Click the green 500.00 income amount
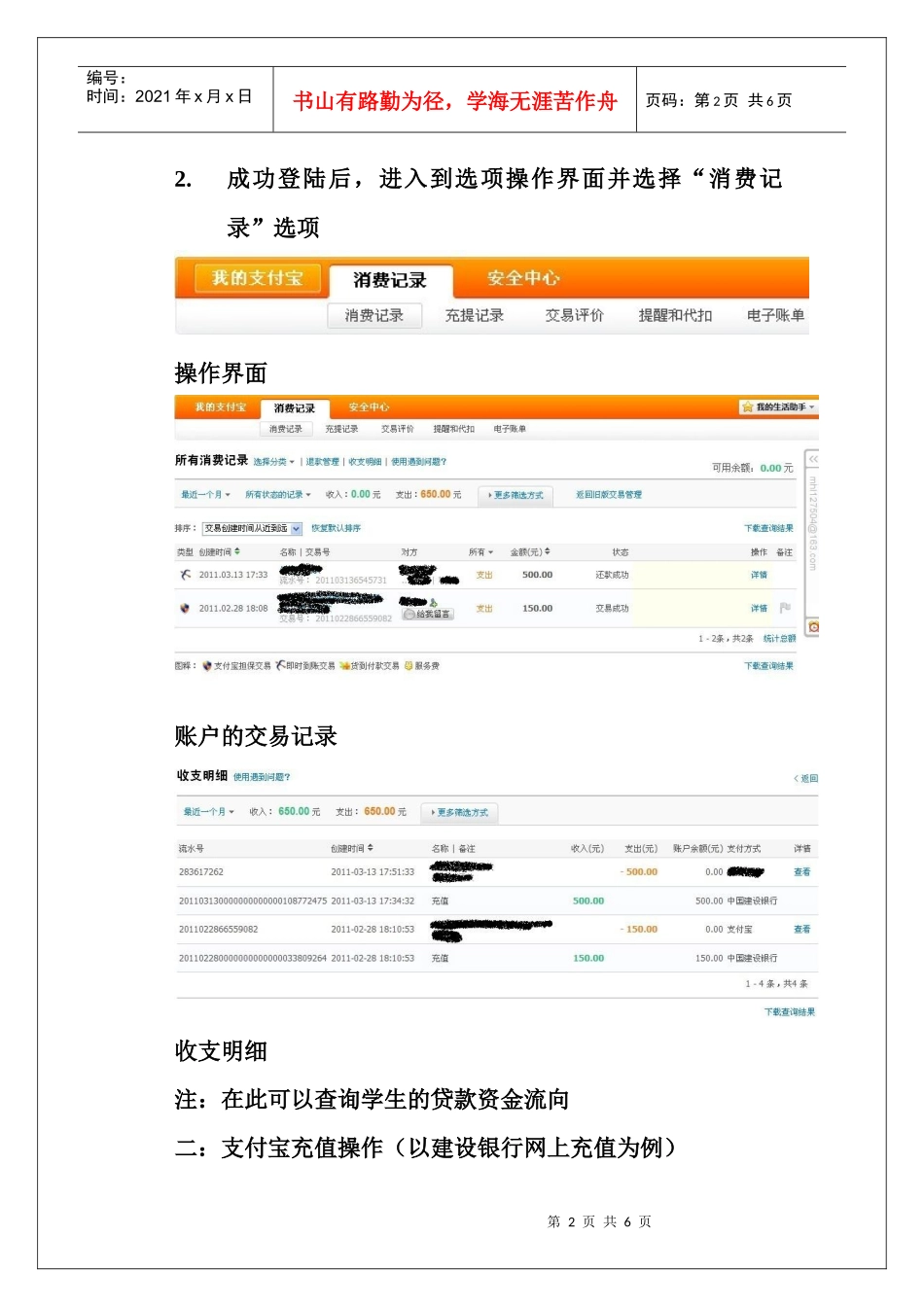 coord(588,901)
